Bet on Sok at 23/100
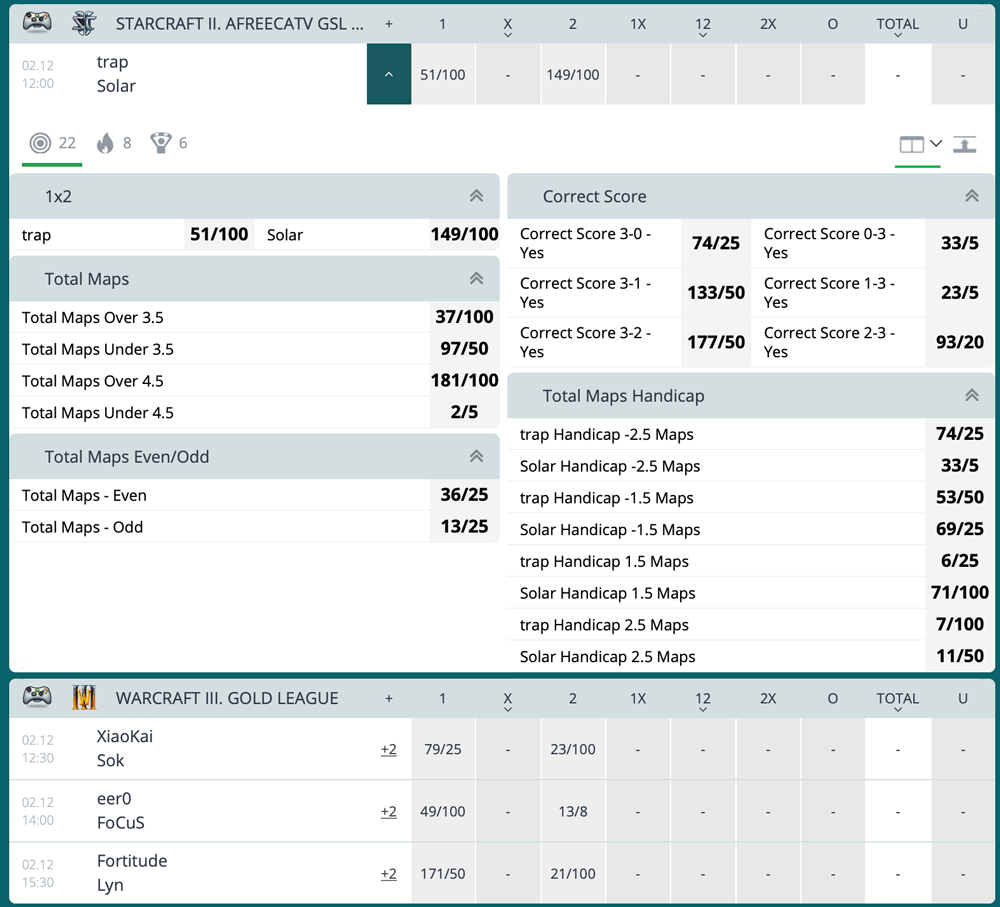1000x907 pixels. [x=573, y=749]
